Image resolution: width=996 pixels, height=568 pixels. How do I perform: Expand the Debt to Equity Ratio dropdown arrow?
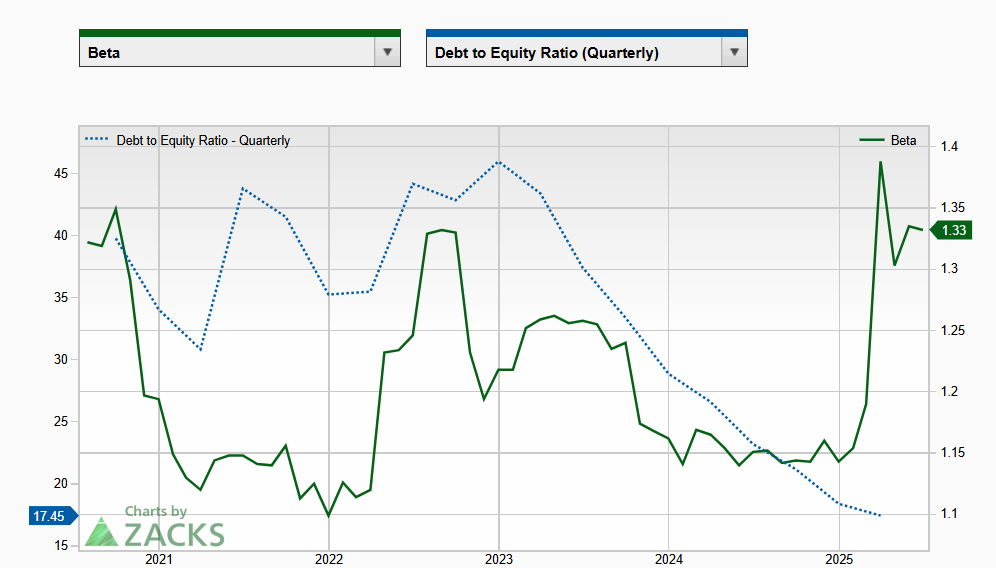tap(734, 52)
